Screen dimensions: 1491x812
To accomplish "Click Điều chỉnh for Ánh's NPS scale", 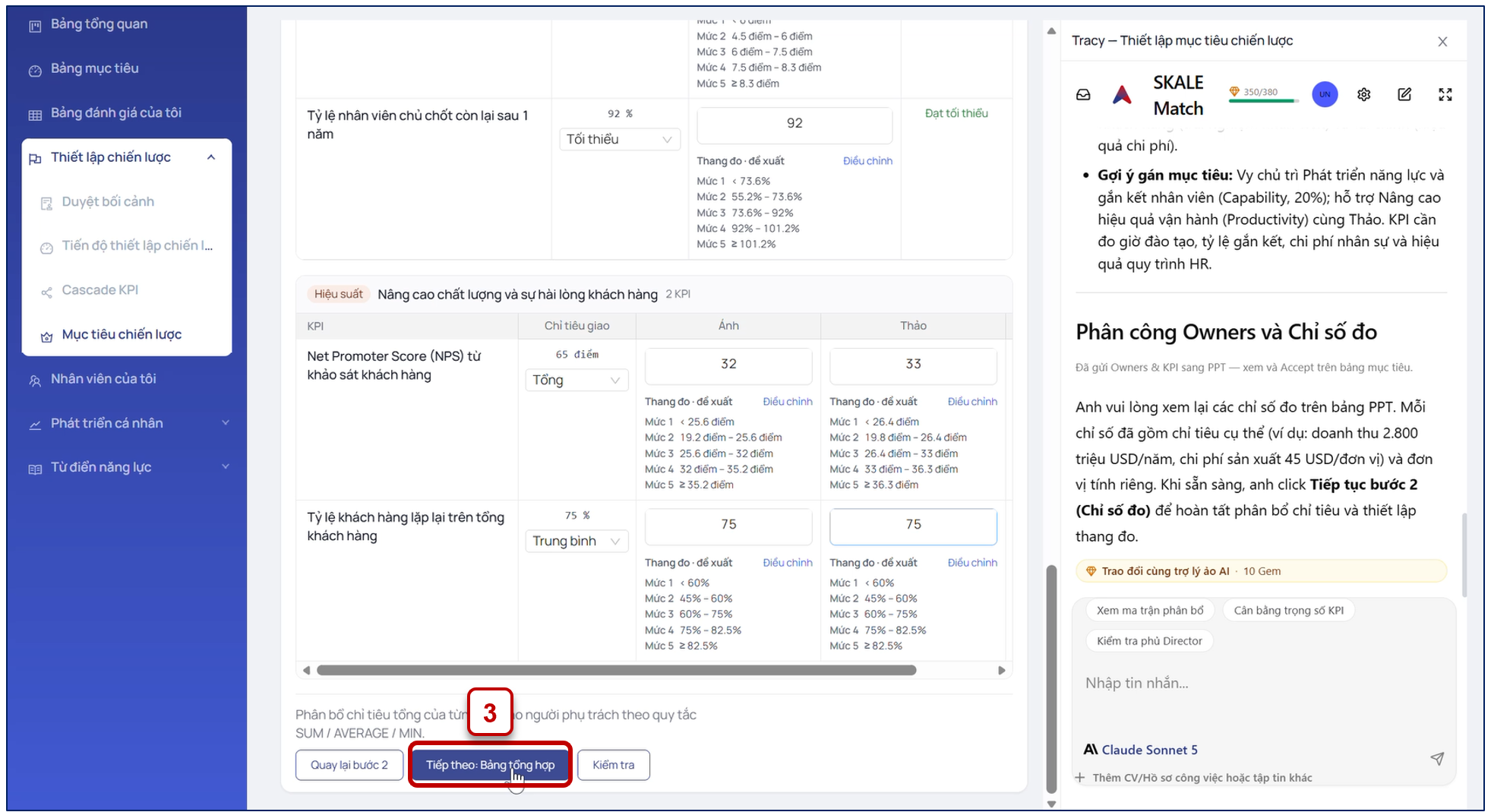I will click(788, 402).
